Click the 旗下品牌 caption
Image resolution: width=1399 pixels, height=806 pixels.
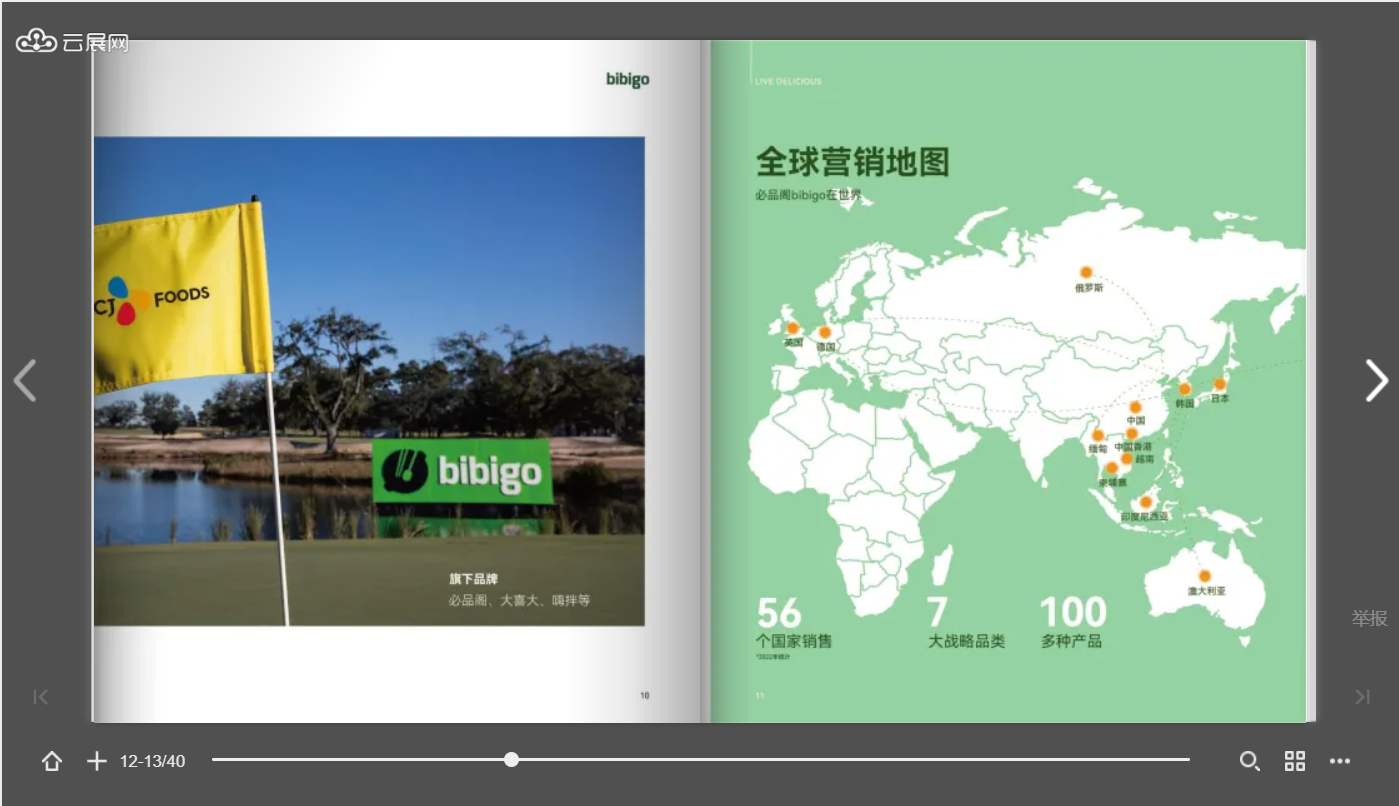tap(474, 579)
